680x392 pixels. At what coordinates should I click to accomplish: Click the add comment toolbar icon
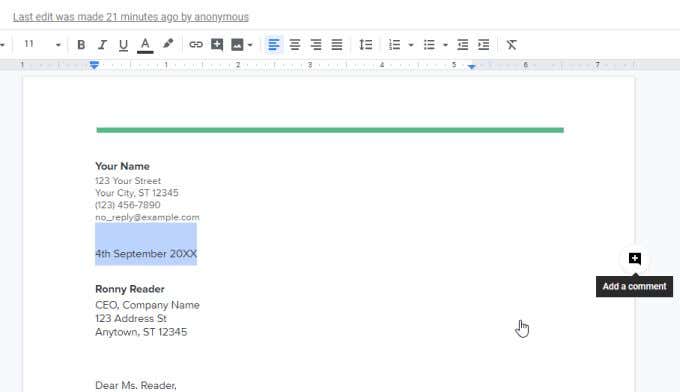click(217, 44)
